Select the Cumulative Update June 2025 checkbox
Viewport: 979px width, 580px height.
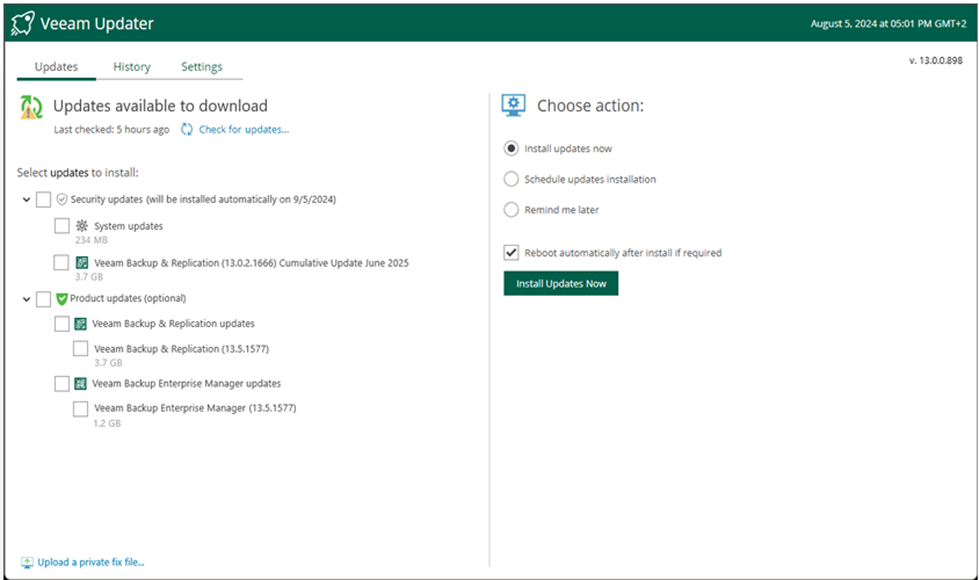pyautogui.click(x=61, y=263)
